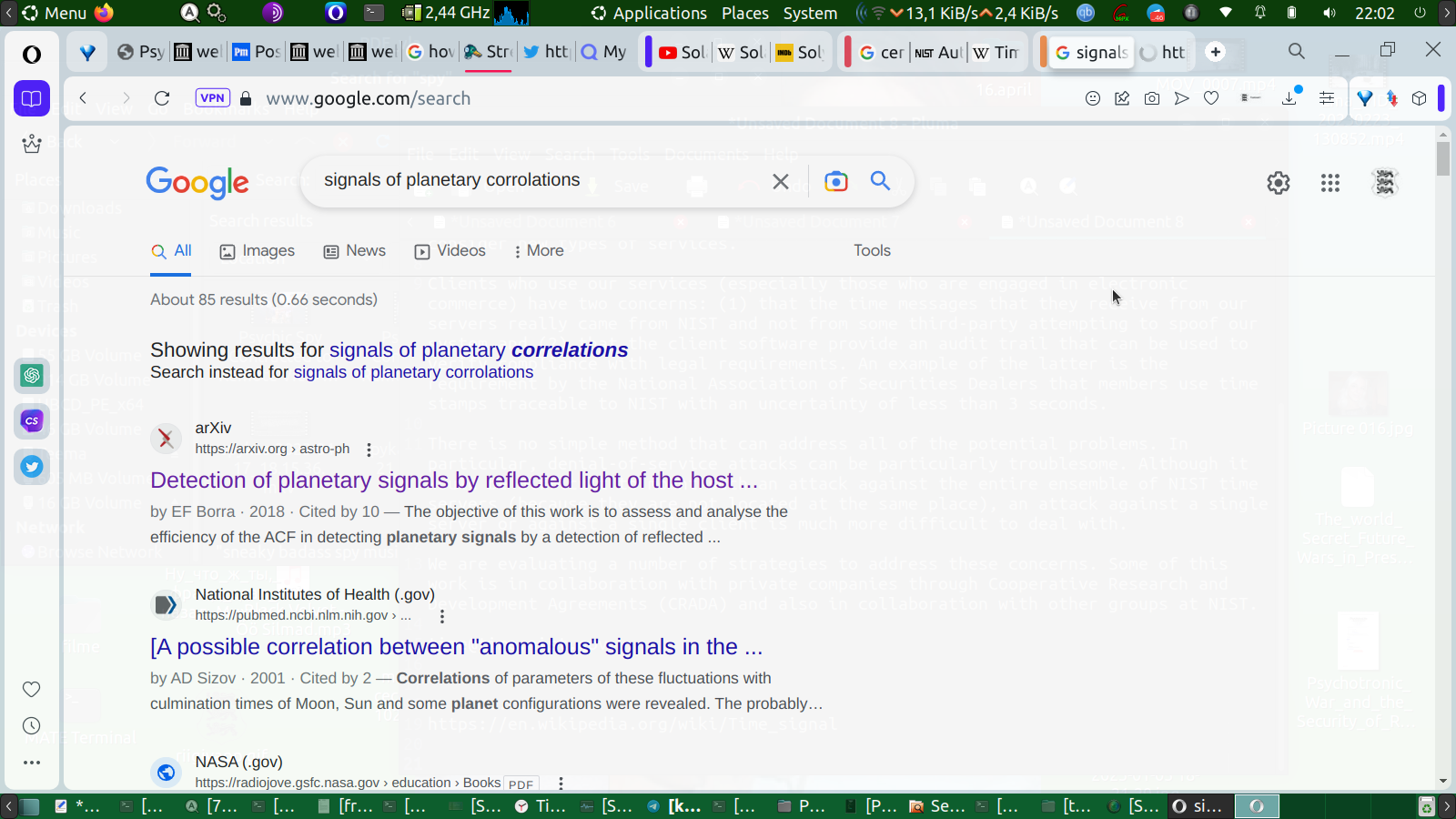Click the reload page button

[x=162, y=98]
